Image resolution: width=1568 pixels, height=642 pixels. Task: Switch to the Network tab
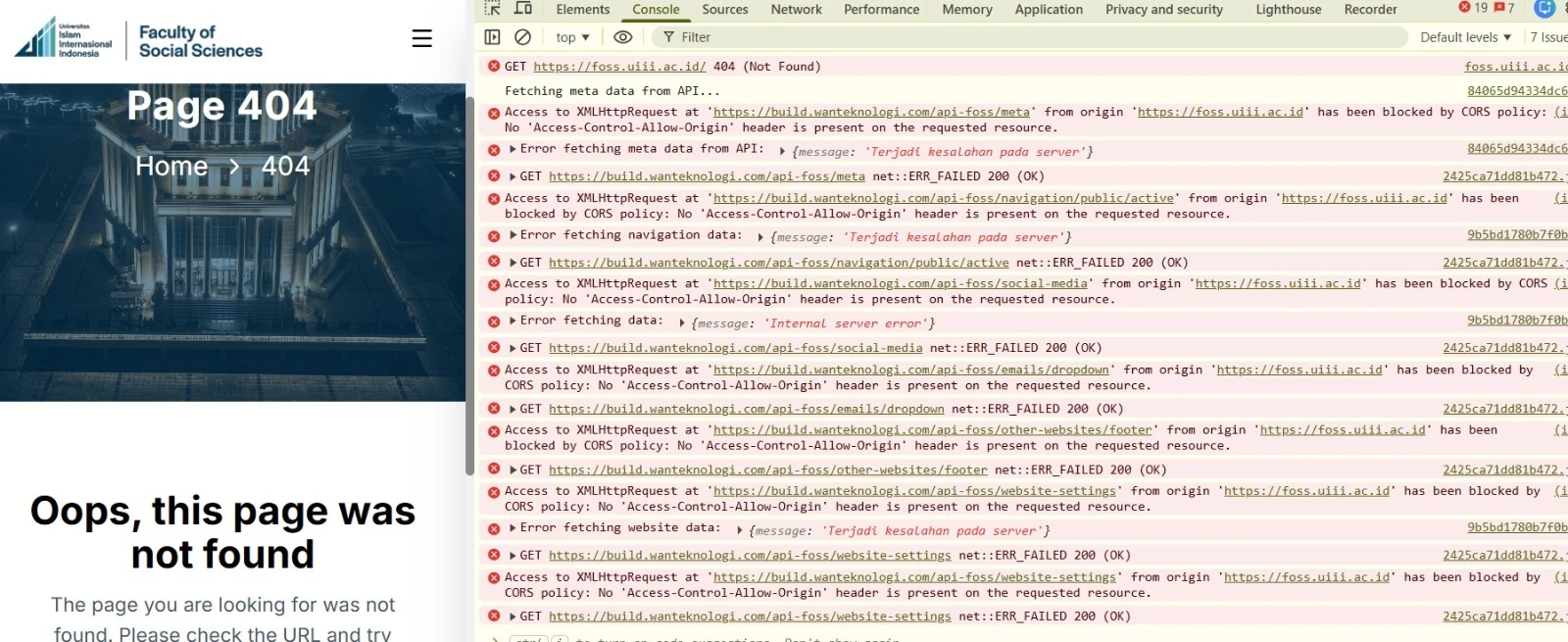point(796,9)
